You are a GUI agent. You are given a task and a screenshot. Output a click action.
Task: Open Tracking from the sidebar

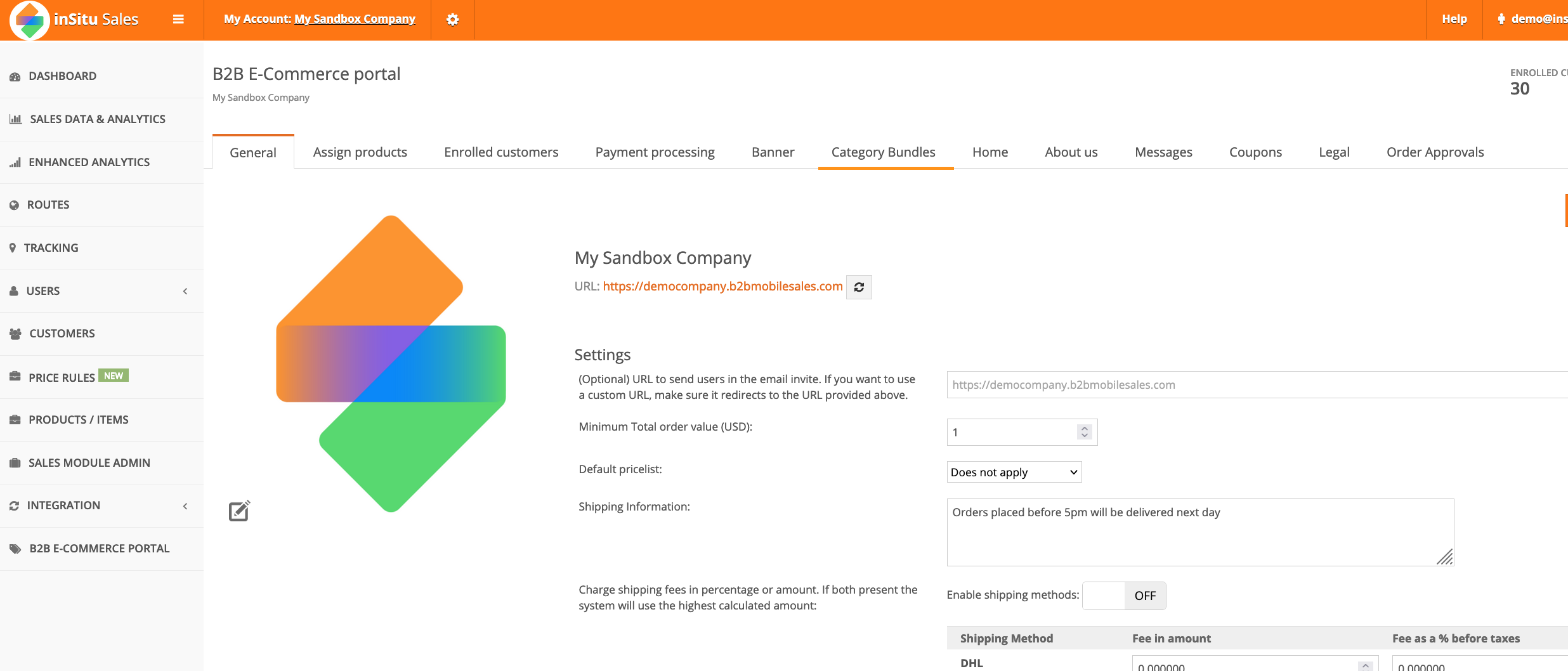point(51,248)
